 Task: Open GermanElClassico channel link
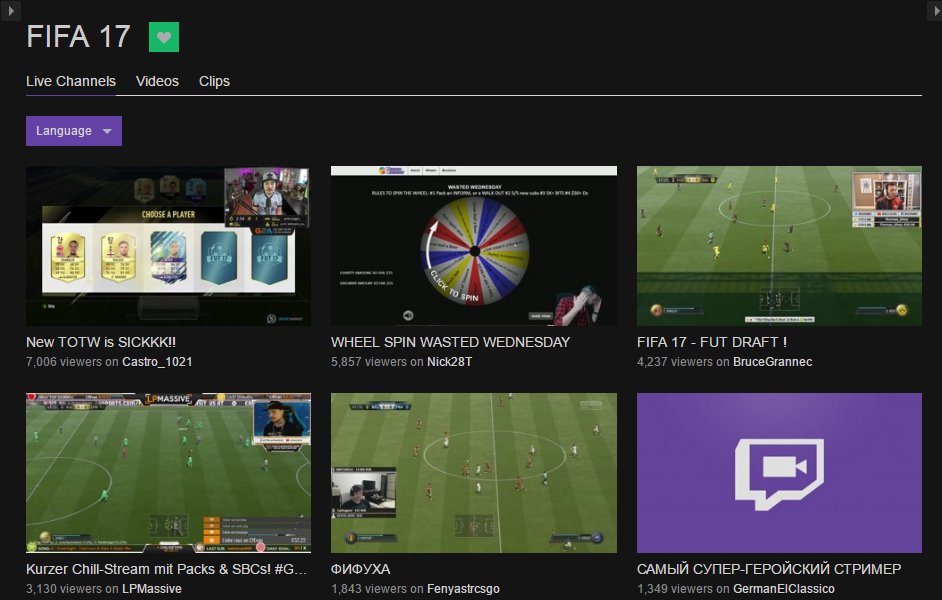783,589
